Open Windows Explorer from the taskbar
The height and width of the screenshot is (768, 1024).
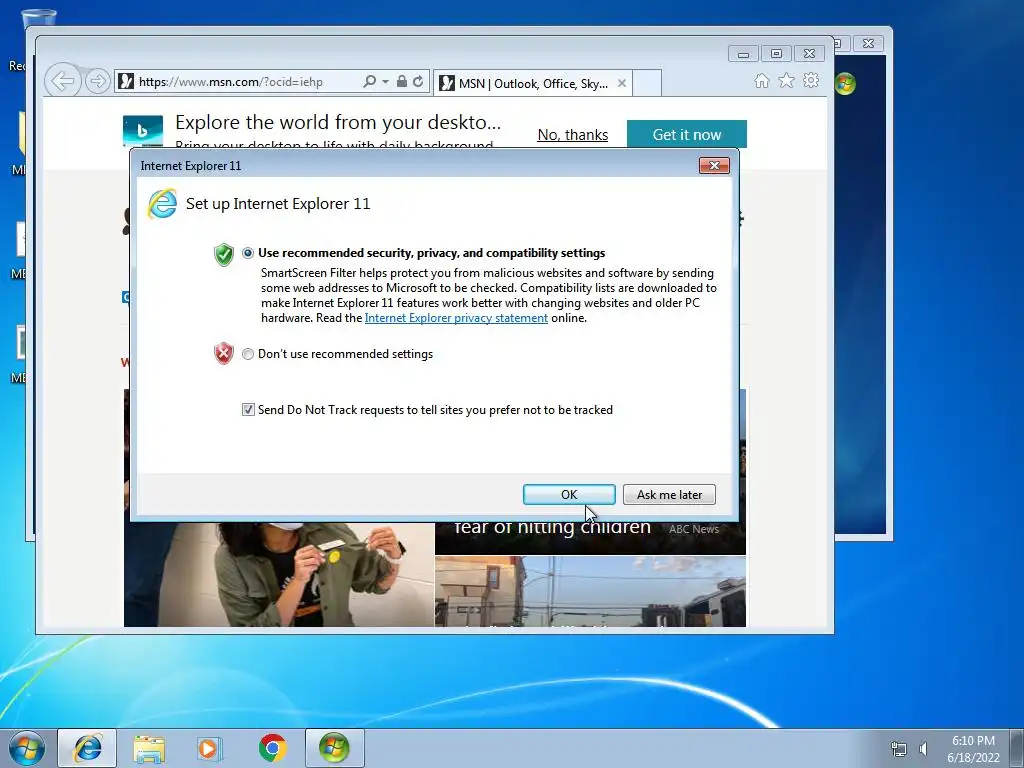[x=149, y=748]
